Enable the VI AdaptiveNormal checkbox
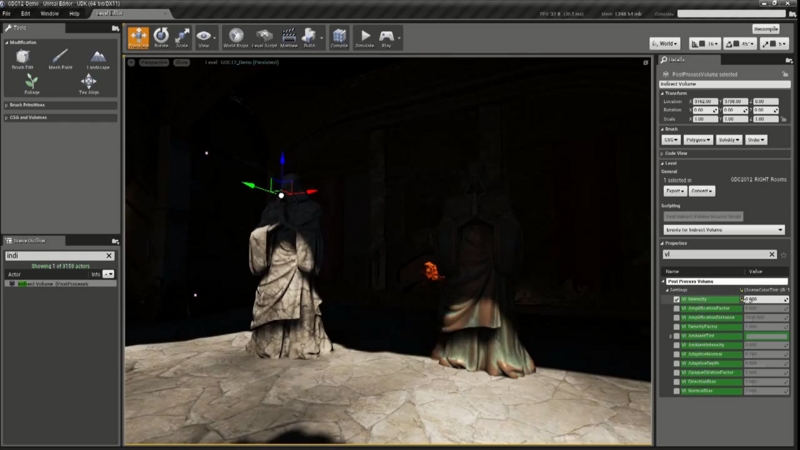 pos(677,355)
